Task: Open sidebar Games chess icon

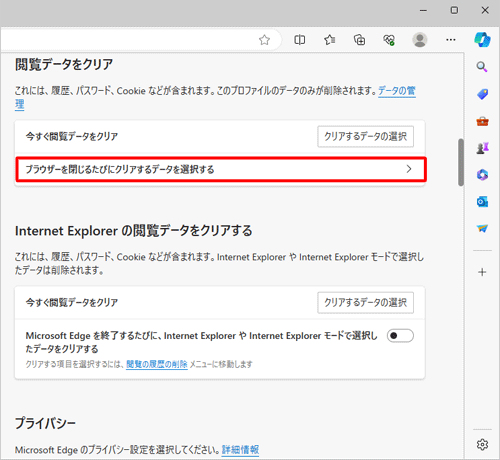Action: (x=482, y=148)
